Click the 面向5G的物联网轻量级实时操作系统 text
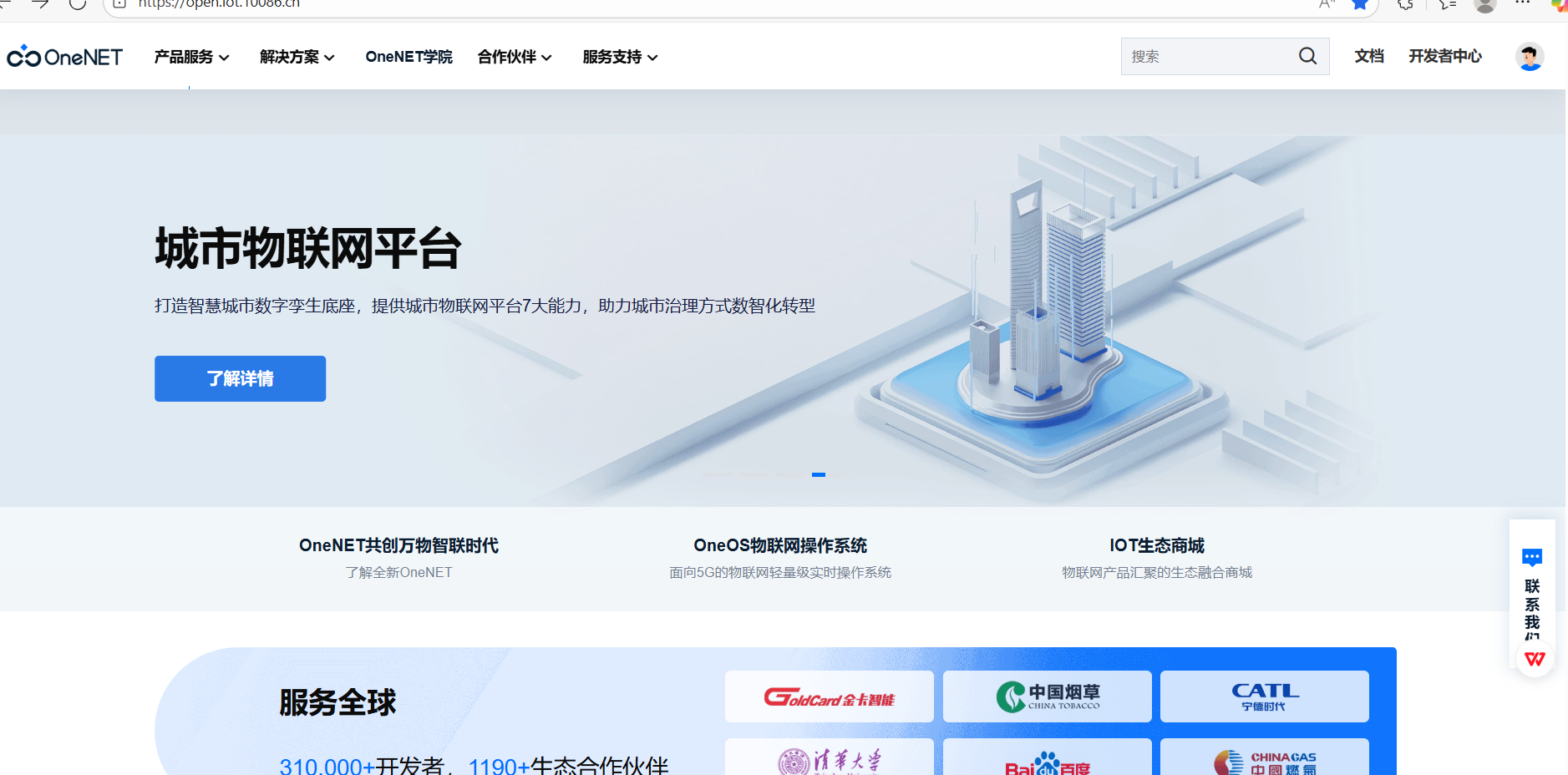This screenshot has height=775, width=1568. pyautogui.click(x=780, y=572)
